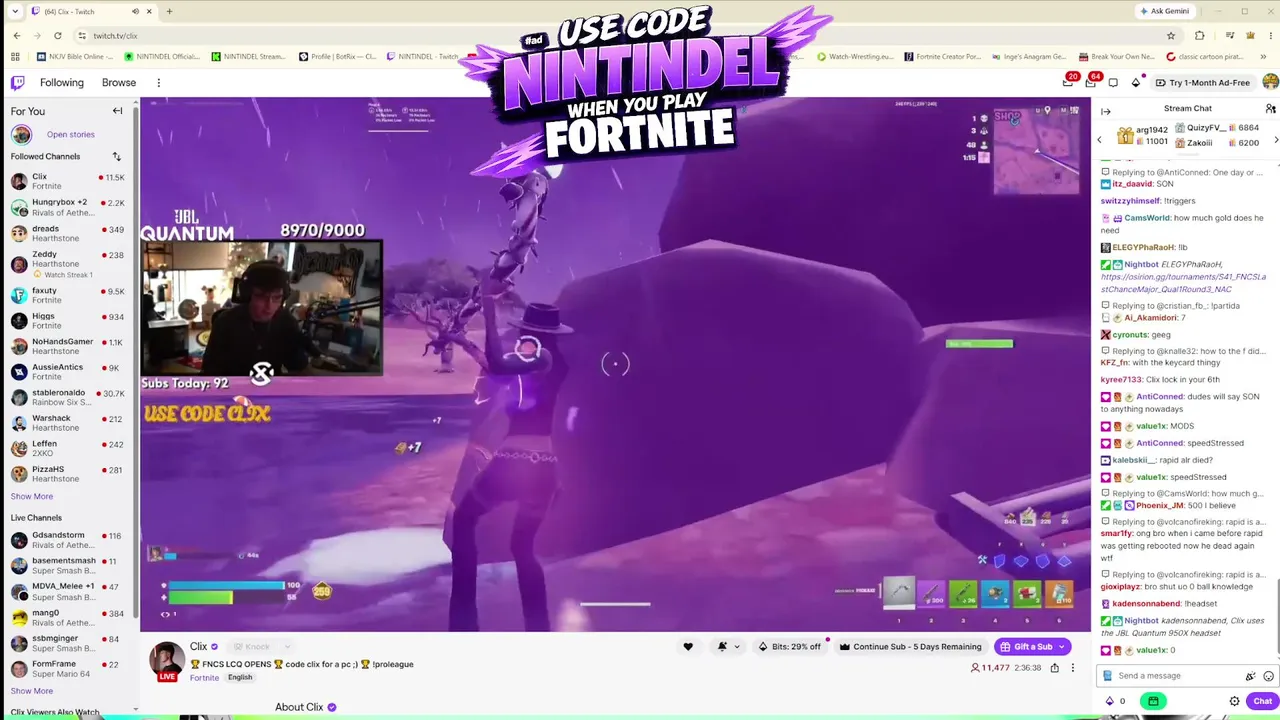
Task: Open NoHandsGamer channel in sidebar
Action: [x=68, y=346]
